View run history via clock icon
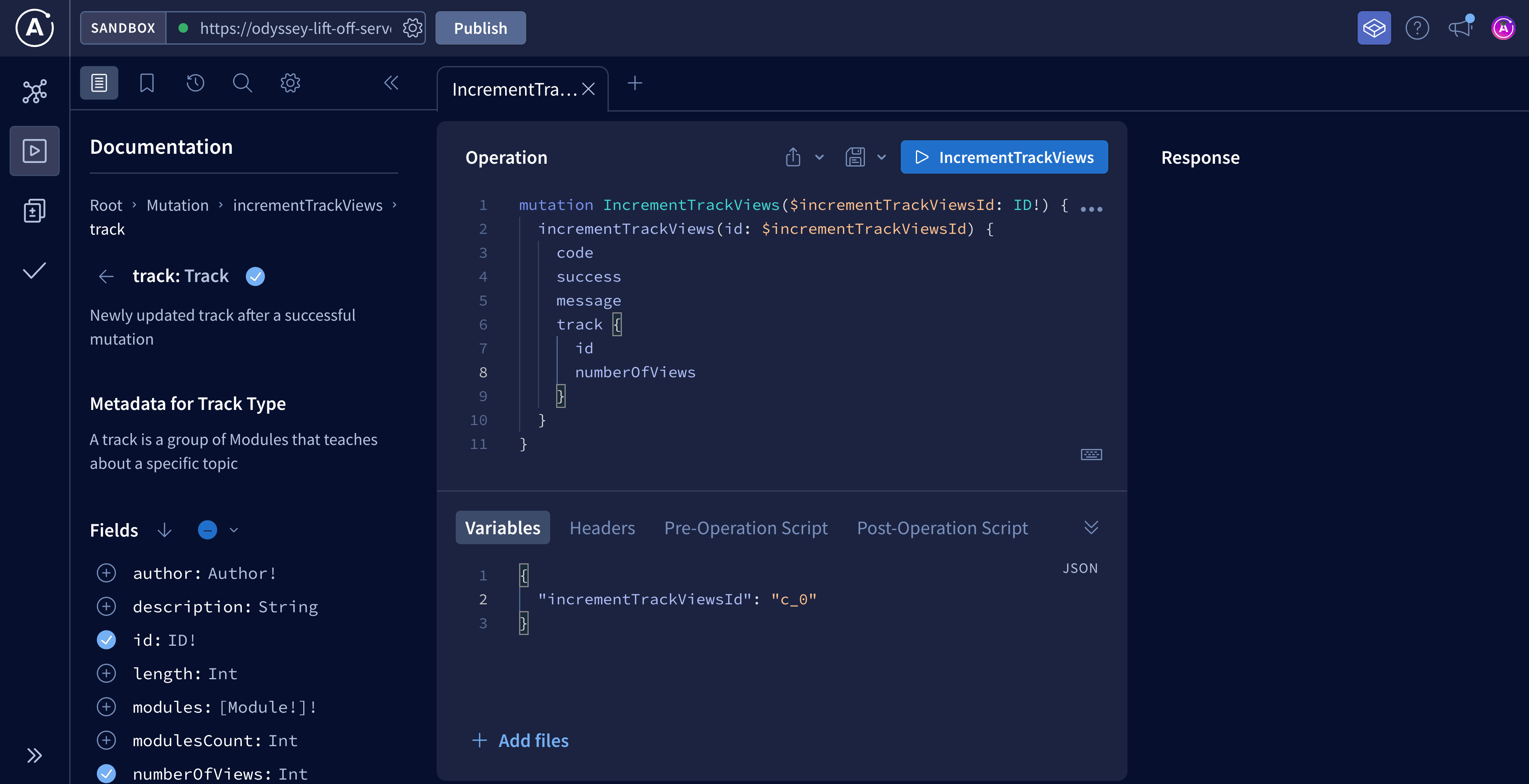This screenshot has width=1529, height=784. pyautogui.click(x=195, y=82)
